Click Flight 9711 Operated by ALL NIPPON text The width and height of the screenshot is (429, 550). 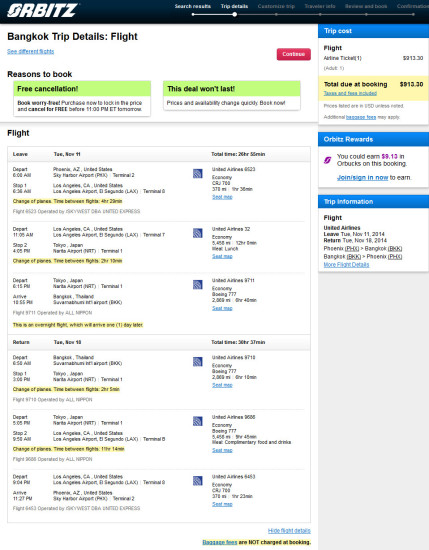[52, 313]
